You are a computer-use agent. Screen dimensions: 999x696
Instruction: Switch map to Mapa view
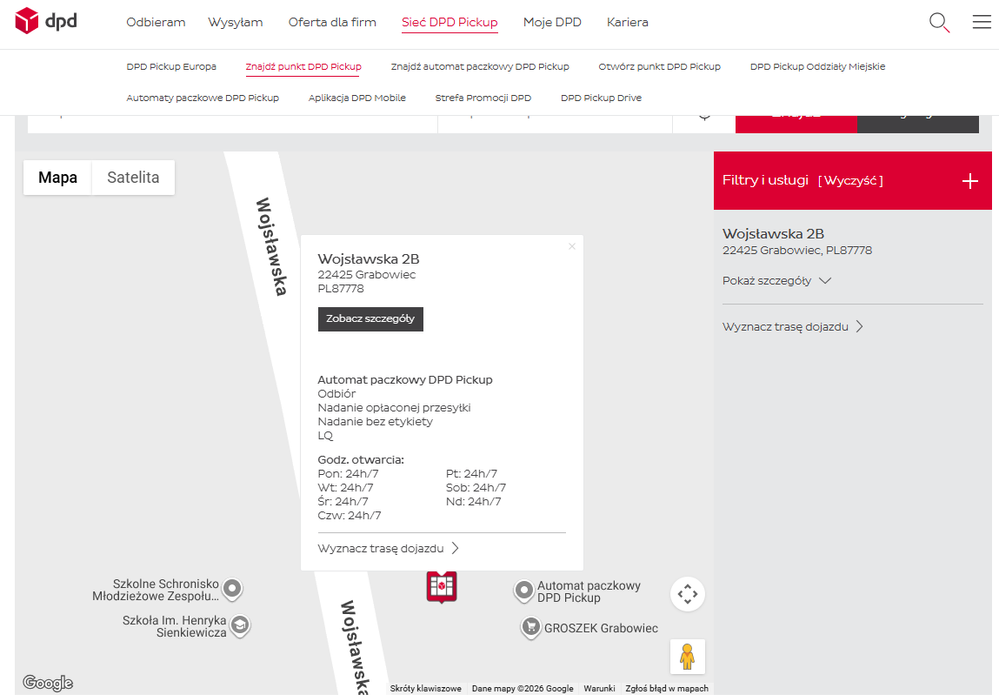coord(57,177)
